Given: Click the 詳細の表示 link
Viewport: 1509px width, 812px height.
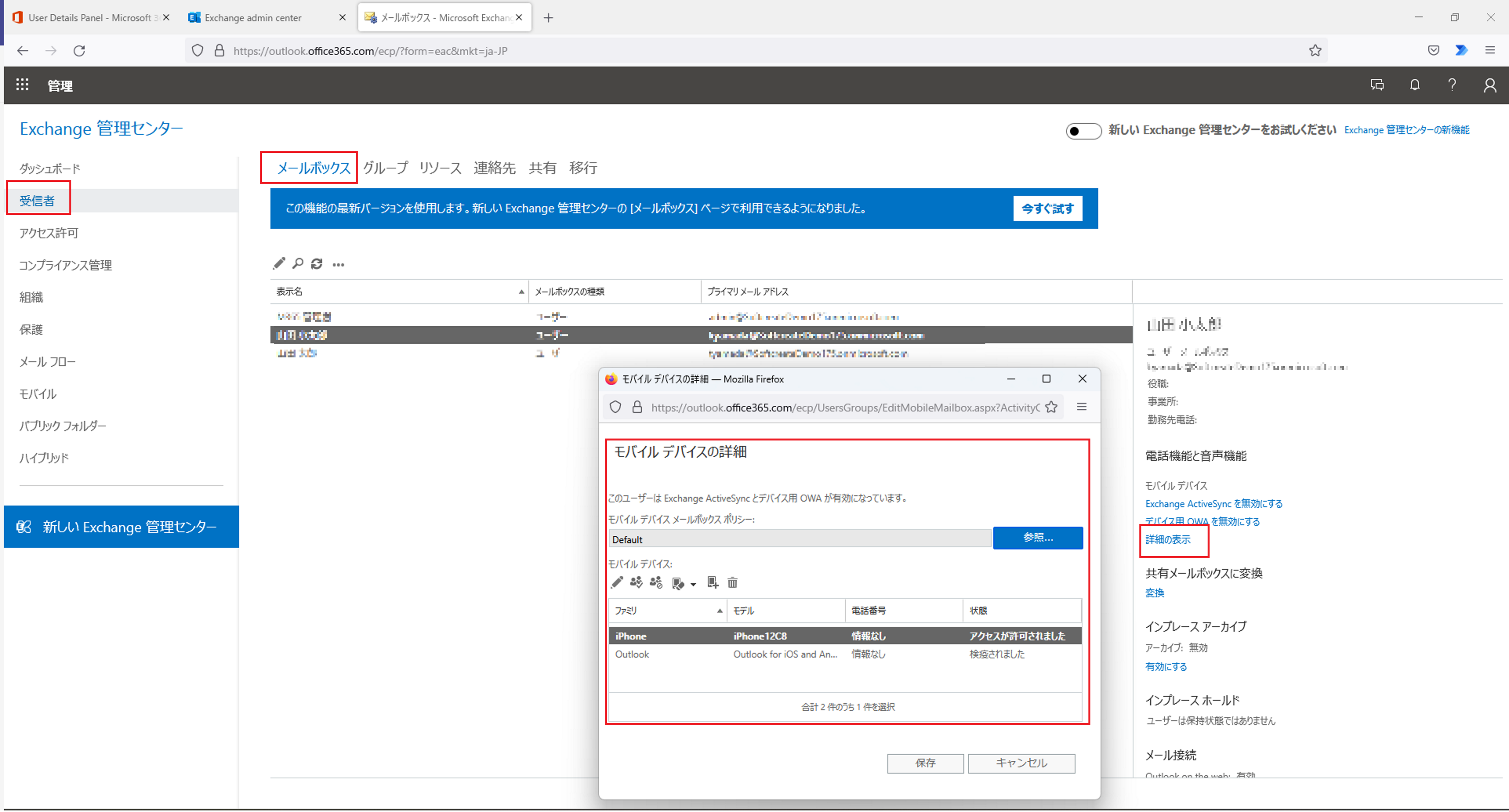Looking at the screenshot, I should pos(1168,540).
